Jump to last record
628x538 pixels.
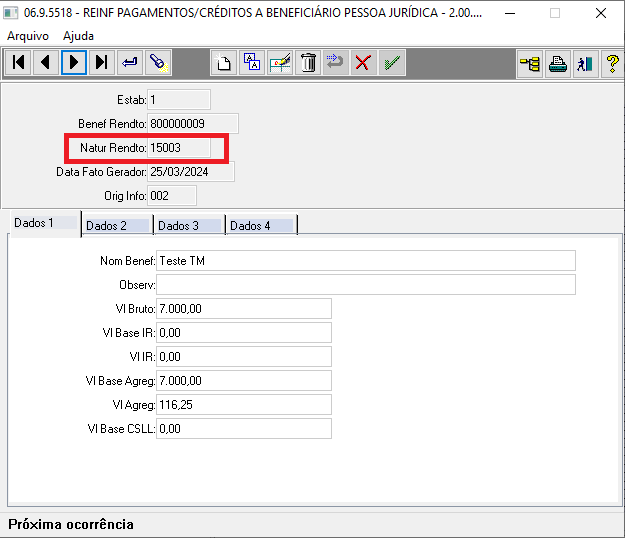(102, 62)
